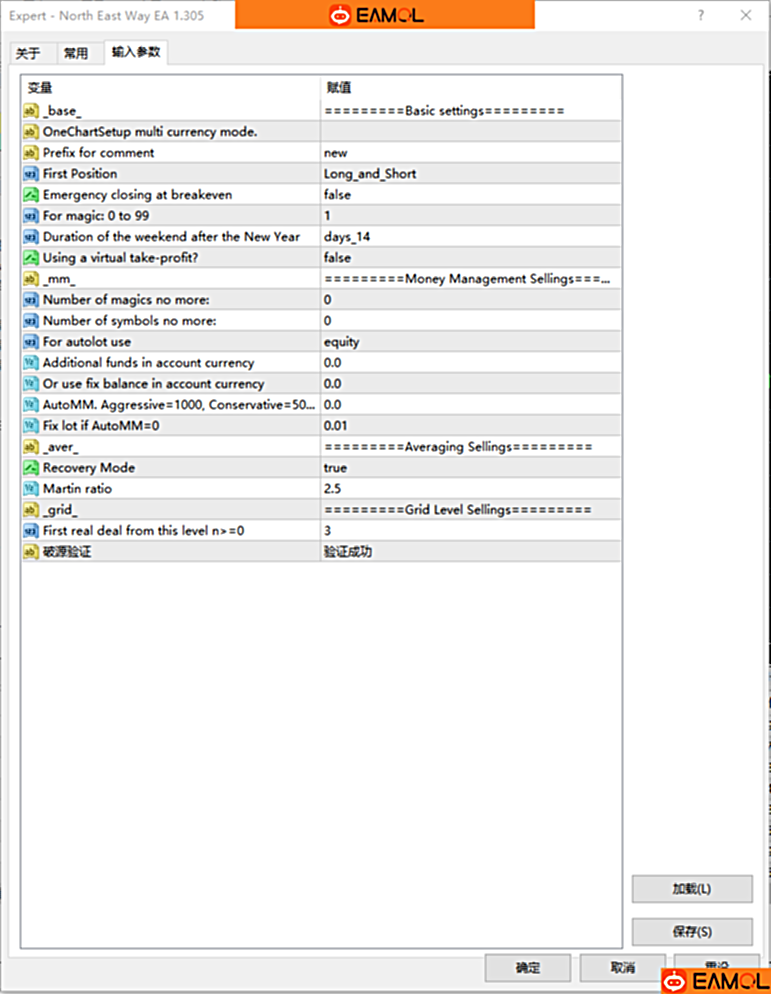Change Using a virtual take-profit false value
The image size is (771, 994).
[471, 257]
